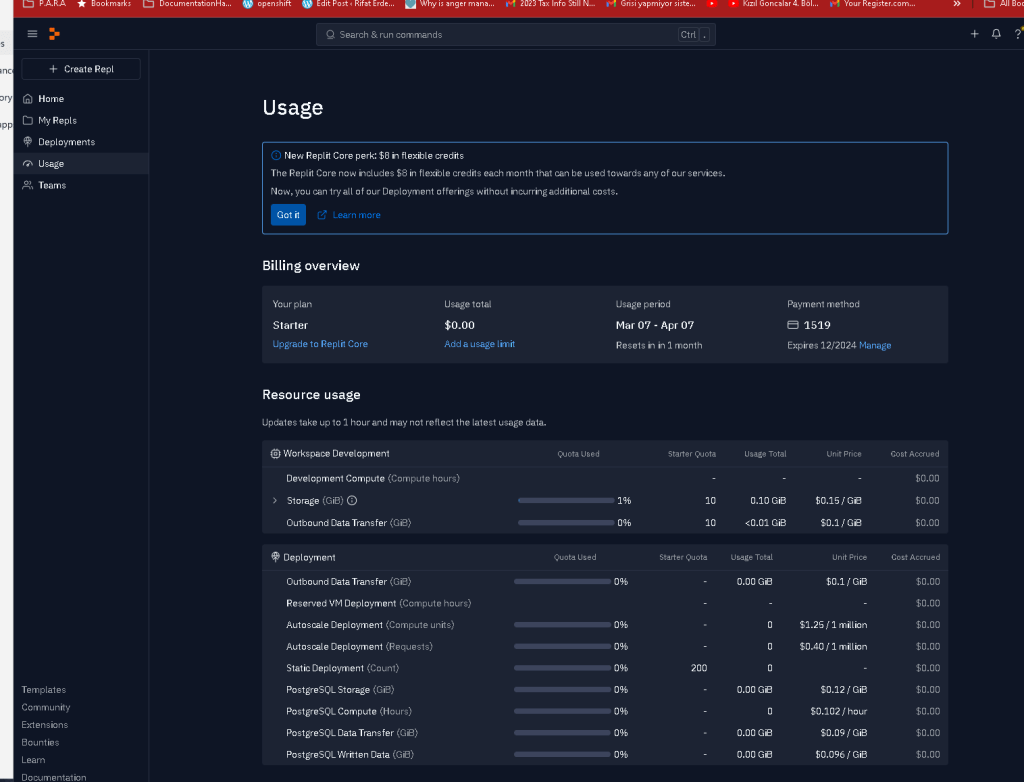
Task: Click the Teams people icon
Action: (27, 185)
